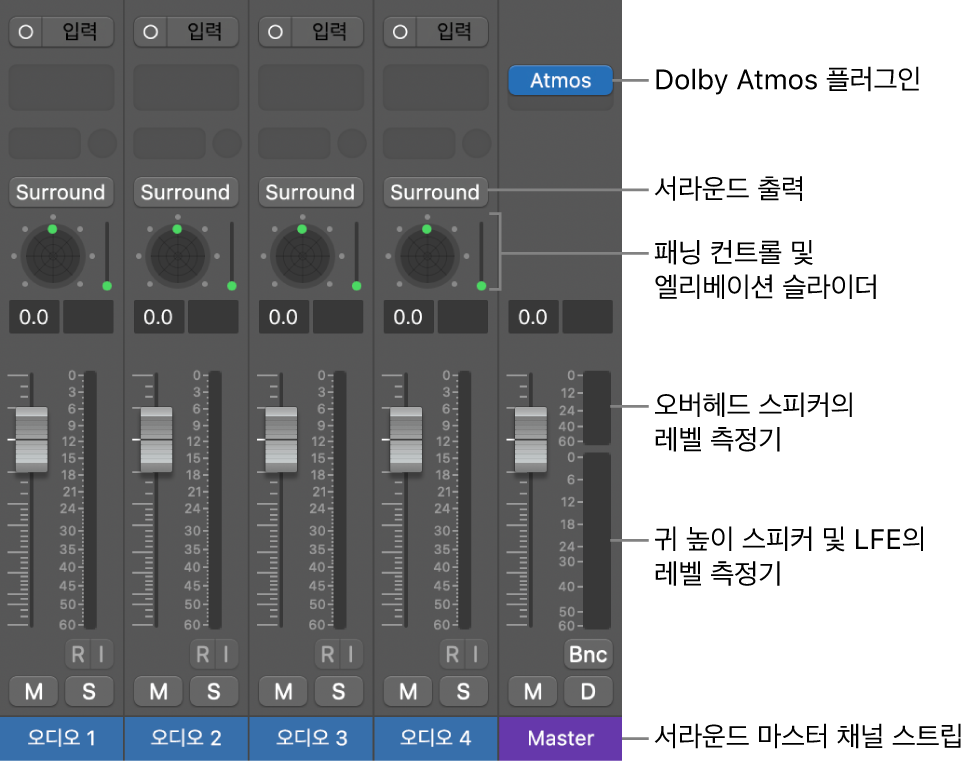The height and width of the screenshot is (761, 971).
Task: Toggle input format circle on 오디오 3
Action: click(x=275, y=32)
